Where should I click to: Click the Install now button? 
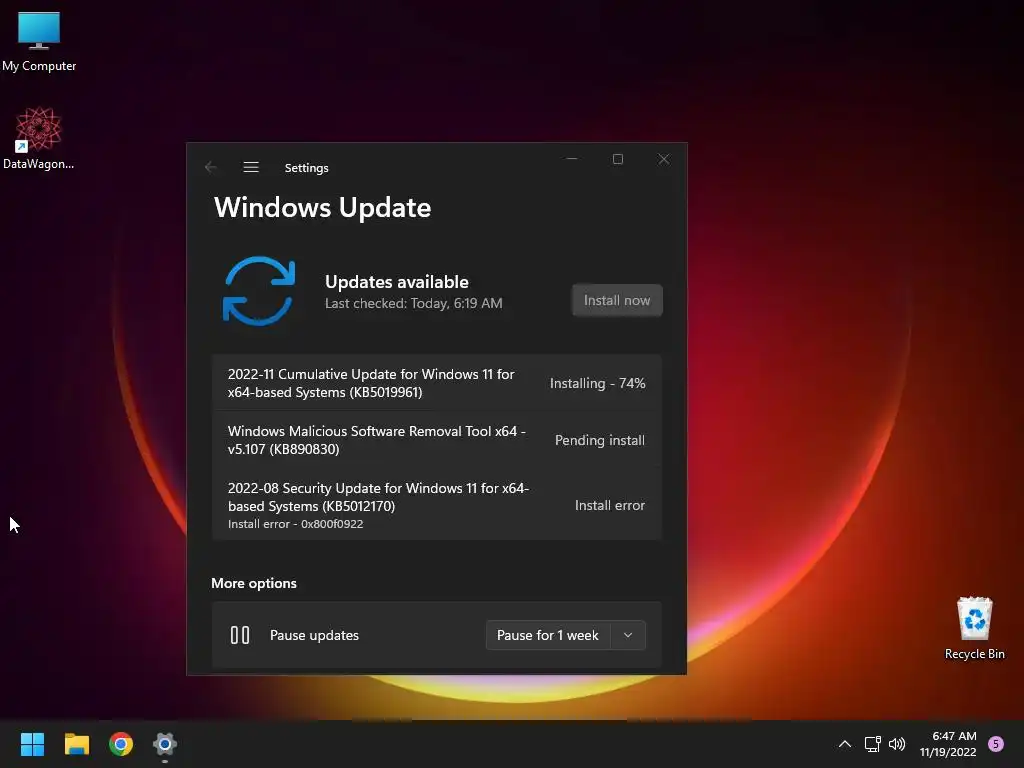tap(617, 300)
